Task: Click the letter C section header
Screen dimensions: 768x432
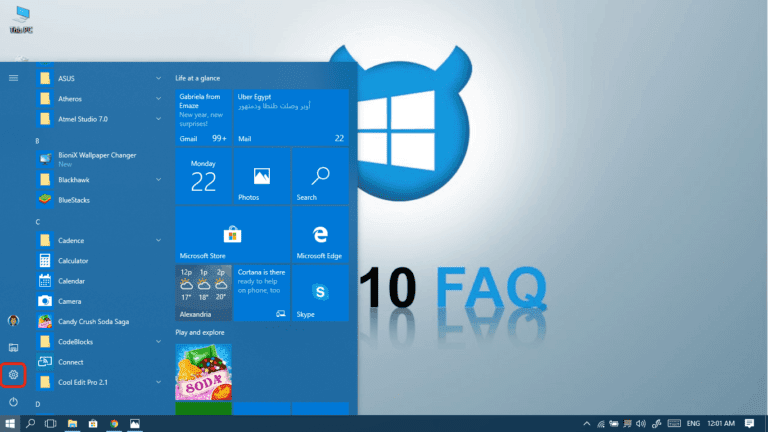Action: 37,222
